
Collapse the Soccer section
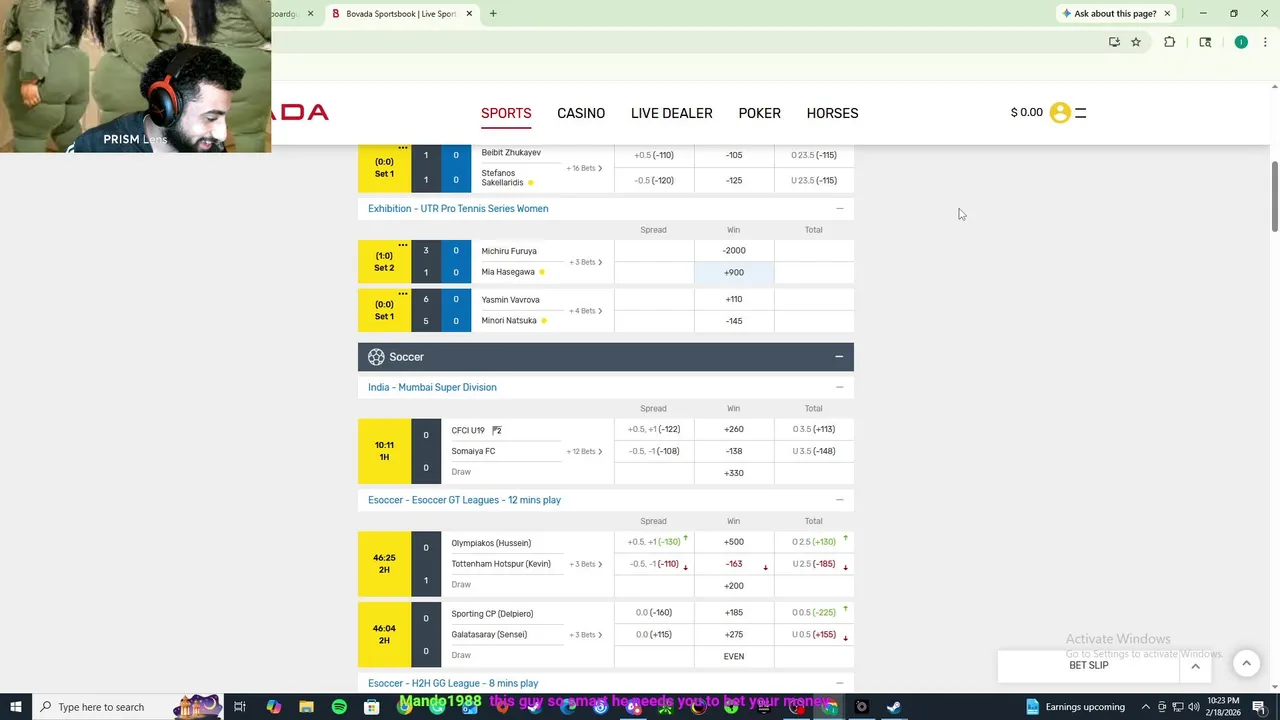[x=839, y=357]
